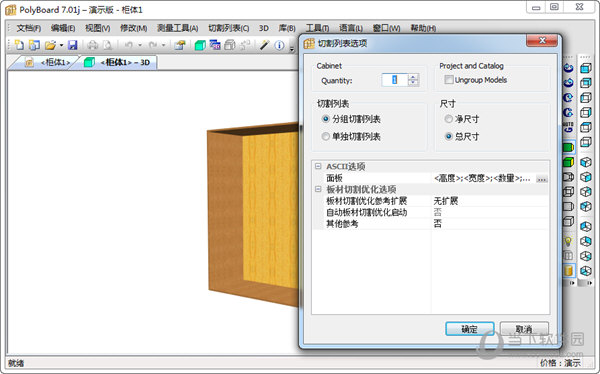Click the grey cabinet box toolbar icon

[x=230, y=45]
